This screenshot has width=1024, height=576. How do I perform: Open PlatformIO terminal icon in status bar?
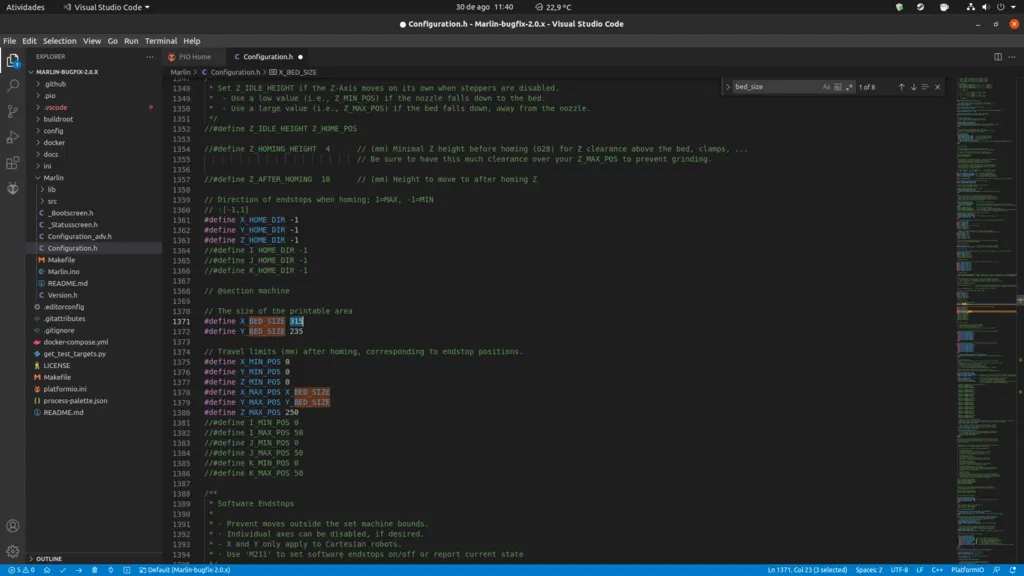pyautogui.click(x=127, y=570)
